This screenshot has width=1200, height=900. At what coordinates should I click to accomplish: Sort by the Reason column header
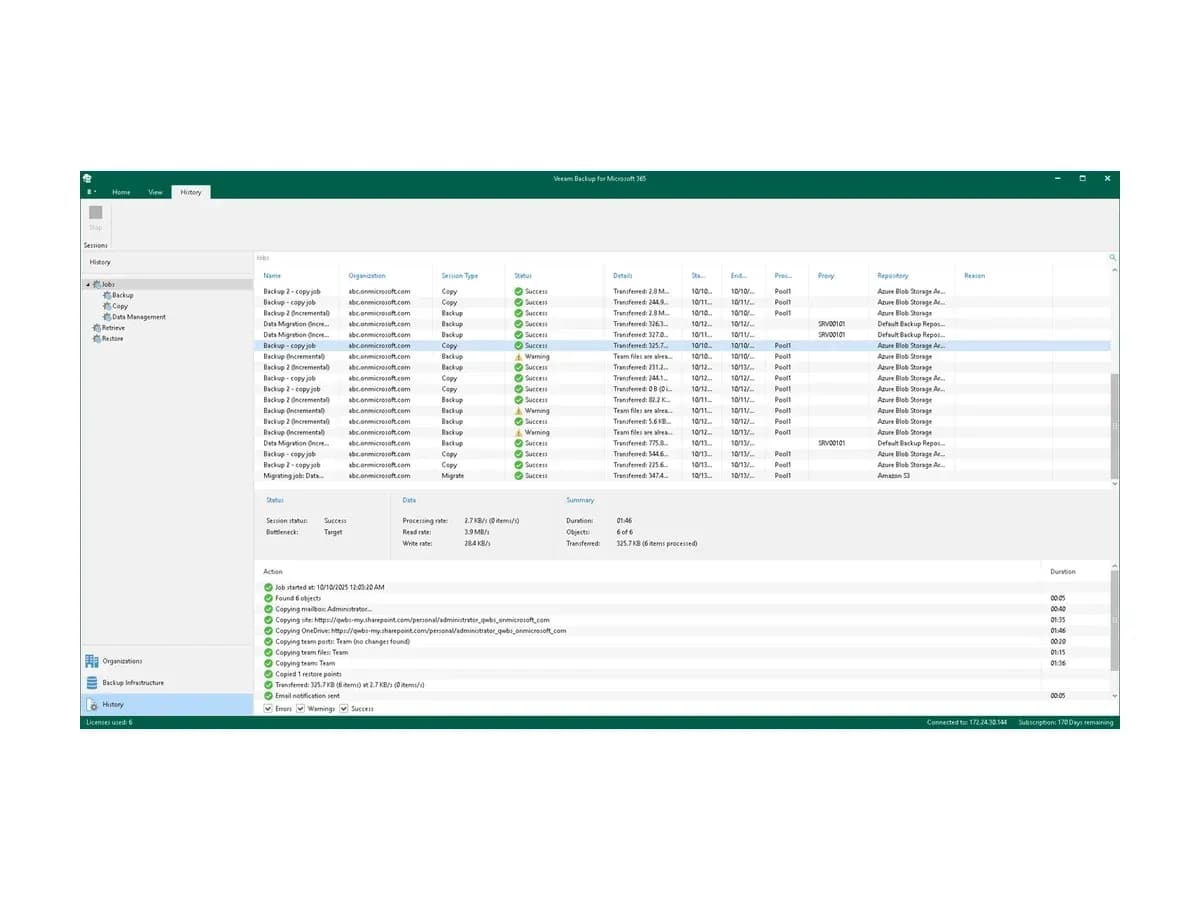click(975, 276)
